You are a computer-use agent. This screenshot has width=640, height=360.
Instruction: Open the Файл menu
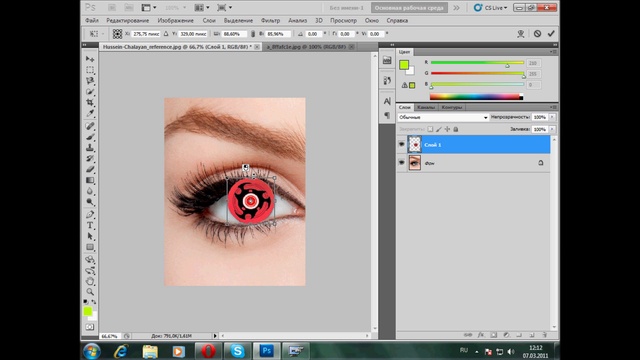pos(92,20)
